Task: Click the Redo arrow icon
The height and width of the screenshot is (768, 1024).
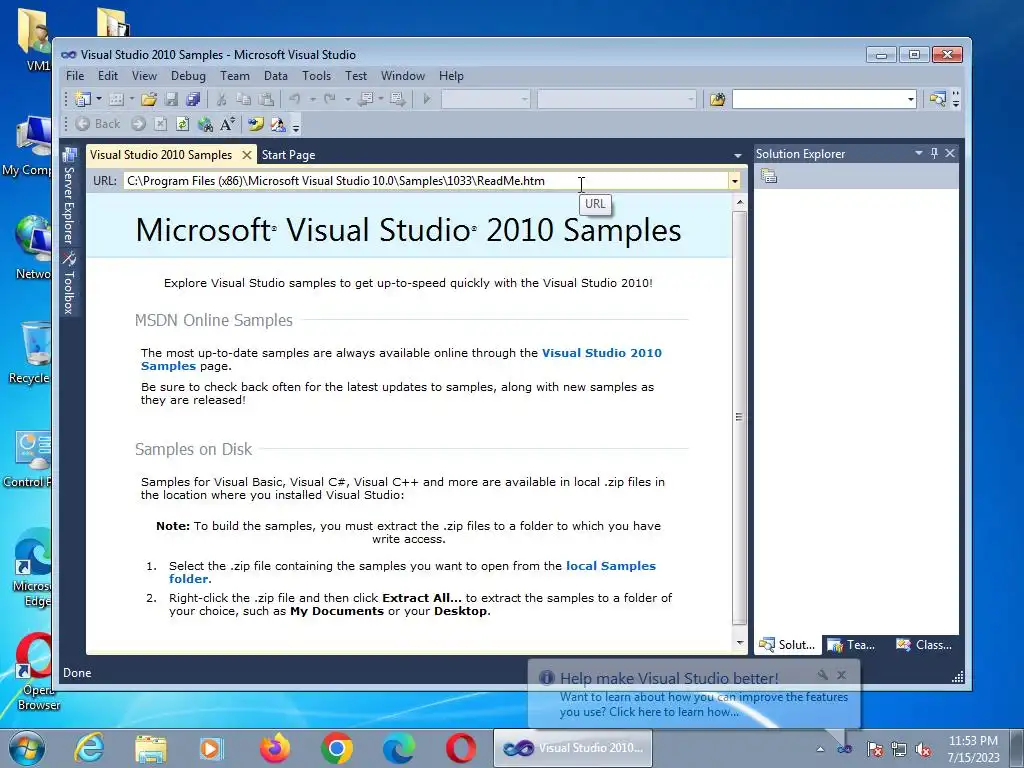Action: coord(330,99)
